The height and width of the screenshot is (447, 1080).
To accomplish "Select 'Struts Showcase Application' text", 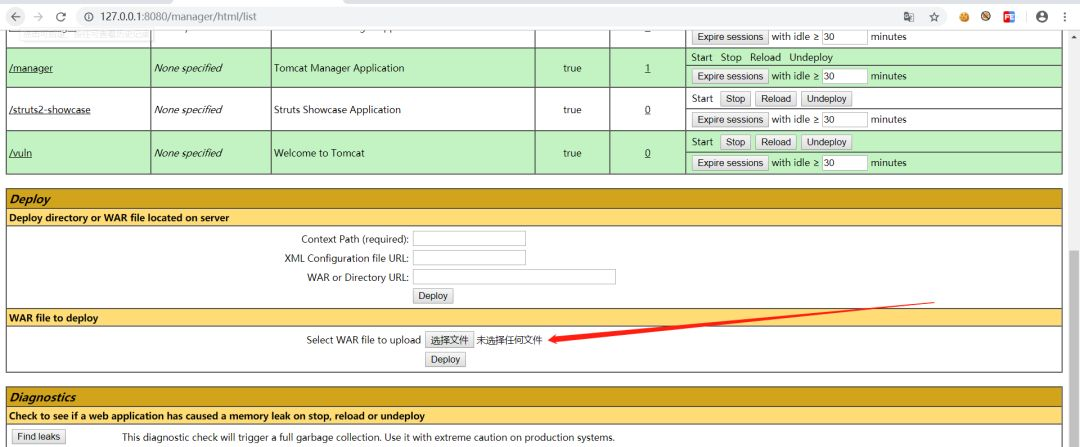I will 337,110.
